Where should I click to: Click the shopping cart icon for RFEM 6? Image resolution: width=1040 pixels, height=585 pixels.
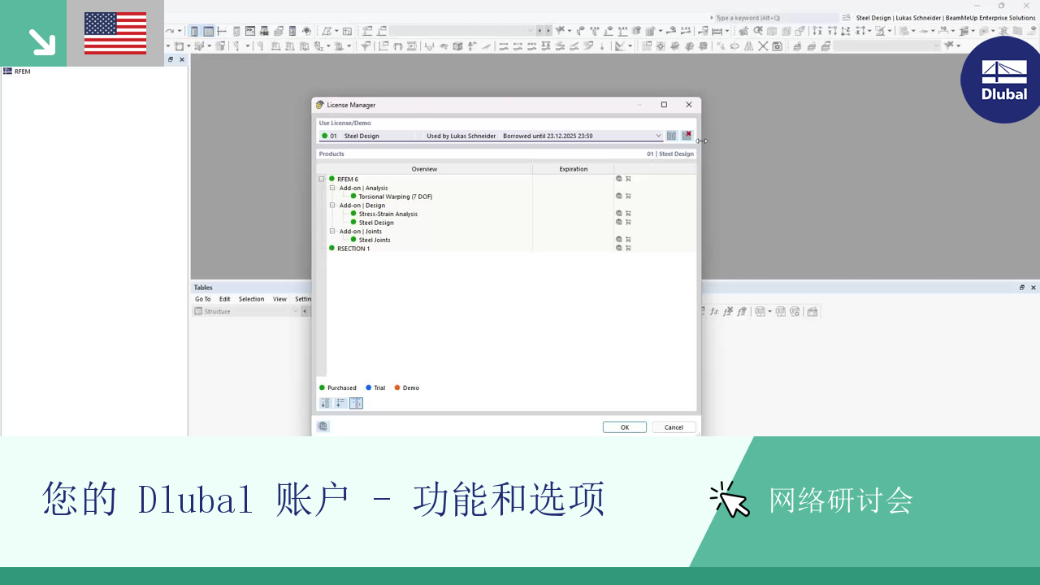coord(628,179)
